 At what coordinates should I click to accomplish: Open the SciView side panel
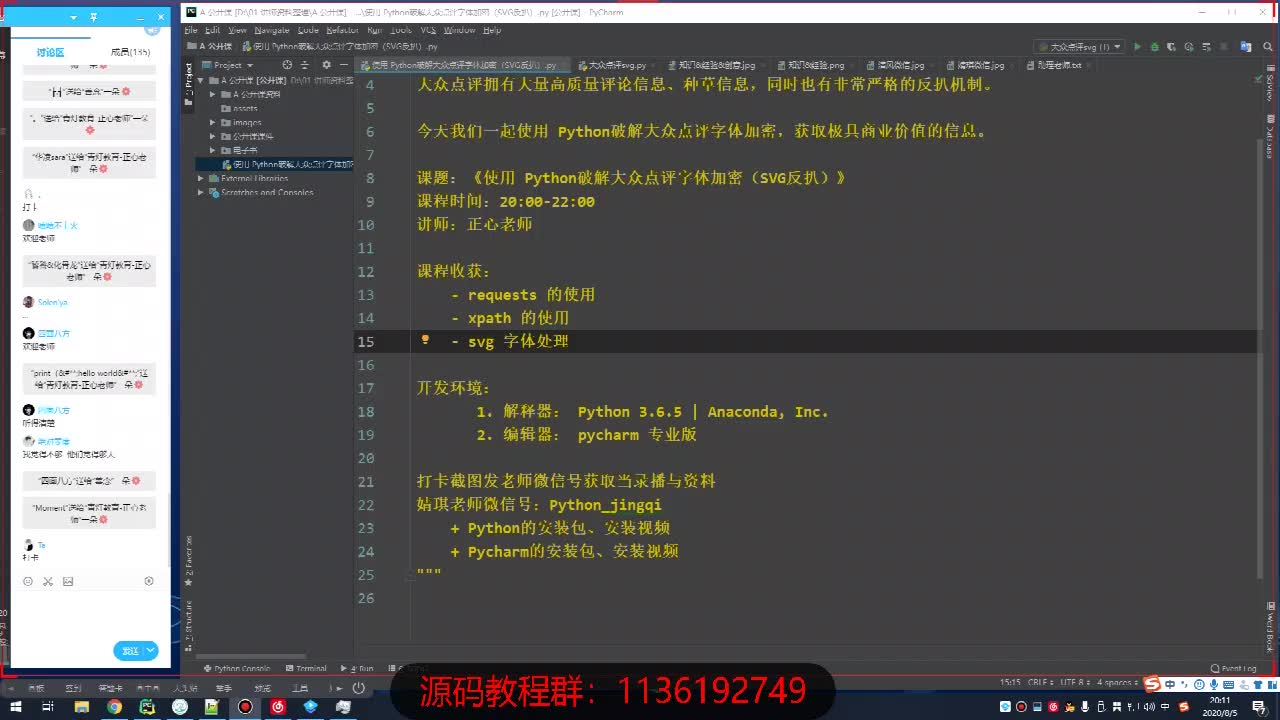pos(1270,82)
